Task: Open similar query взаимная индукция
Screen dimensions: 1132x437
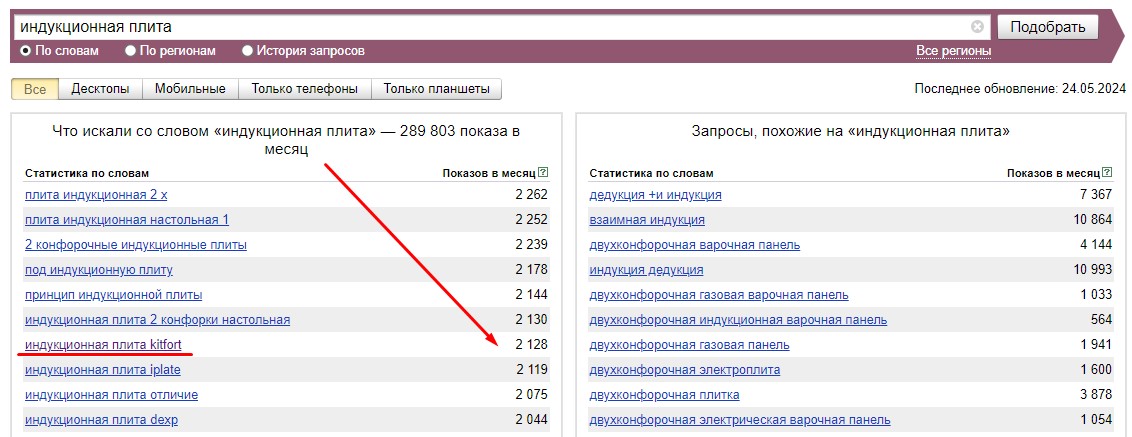Action: point(647,220)
